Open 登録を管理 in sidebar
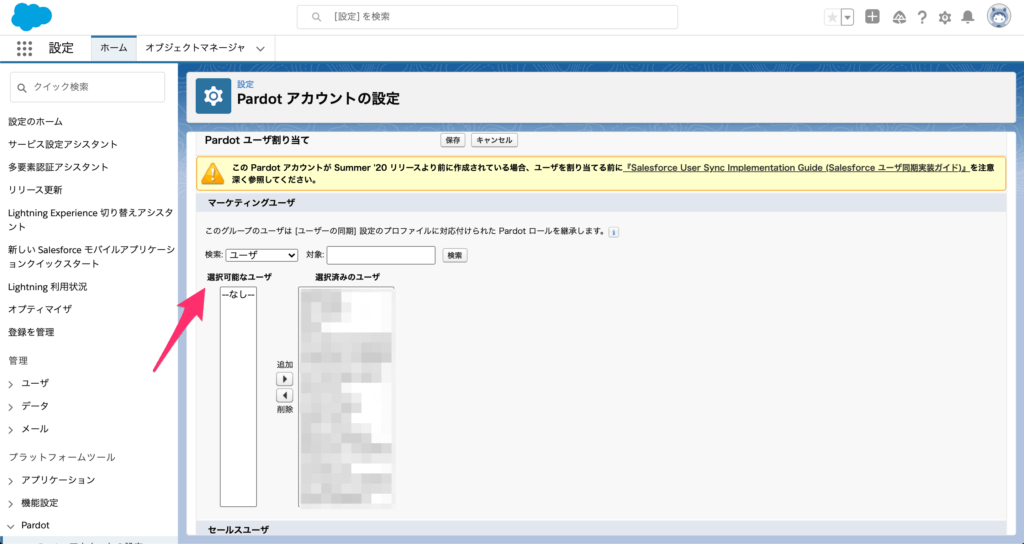 [31, 332]
